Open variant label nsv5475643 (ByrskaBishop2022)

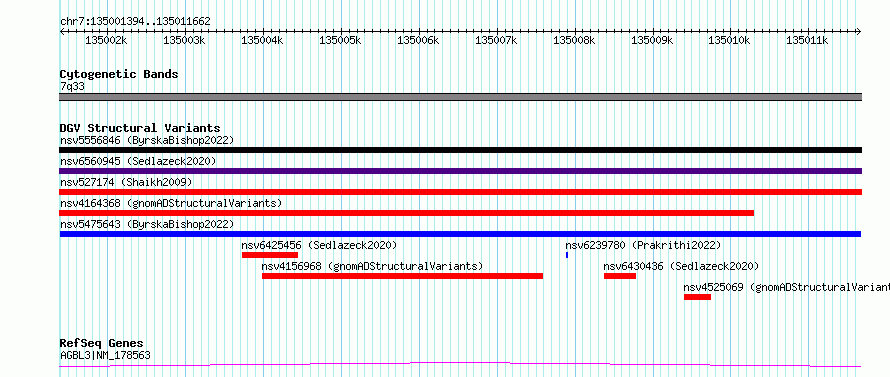coord(147,224)
